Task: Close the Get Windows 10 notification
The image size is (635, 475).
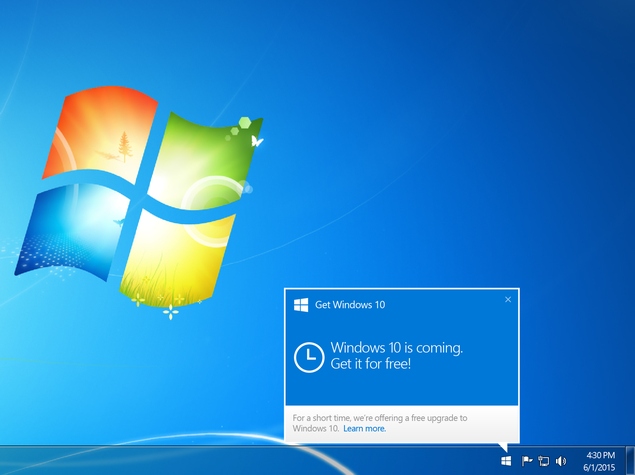Action: [x=508, y=300]
